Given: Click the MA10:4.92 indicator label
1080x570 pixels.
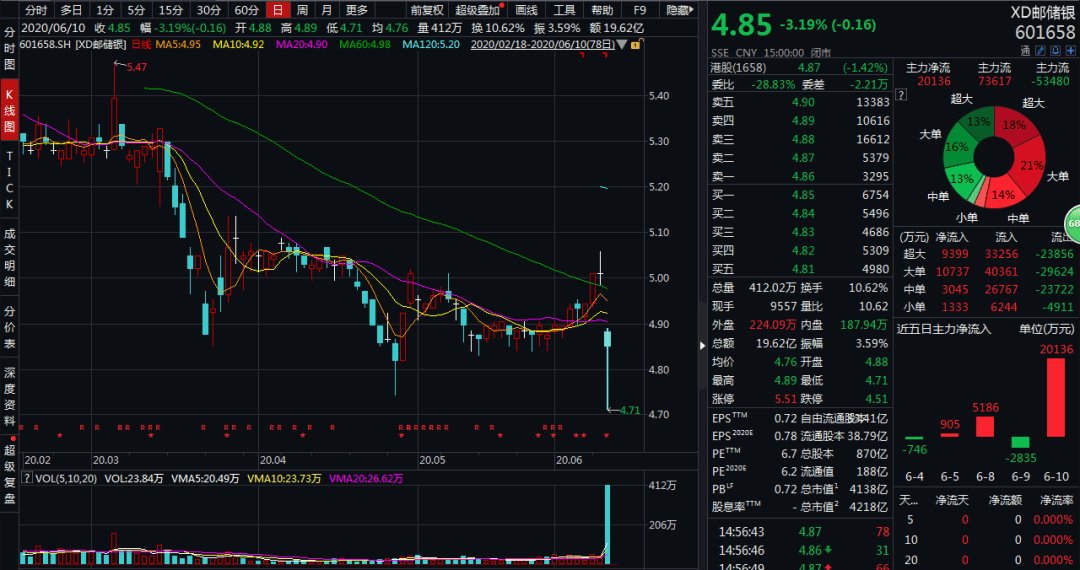Looking at the screenshot, I should 238,45.
